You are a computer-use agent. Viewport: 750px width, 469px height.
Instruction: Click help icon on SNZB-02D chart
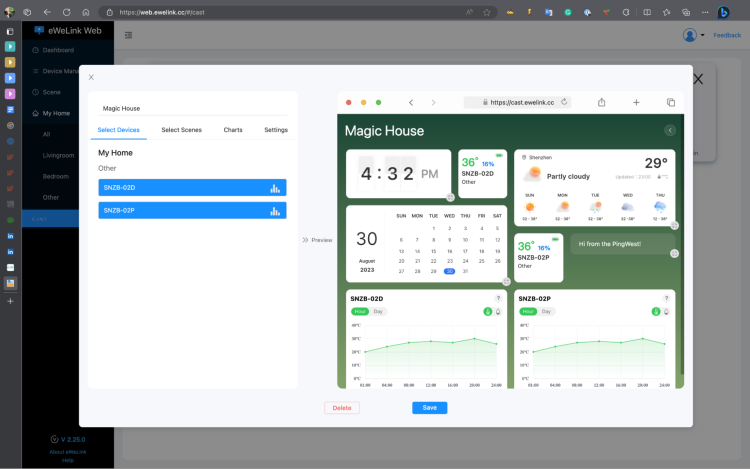tap(498, 298)
